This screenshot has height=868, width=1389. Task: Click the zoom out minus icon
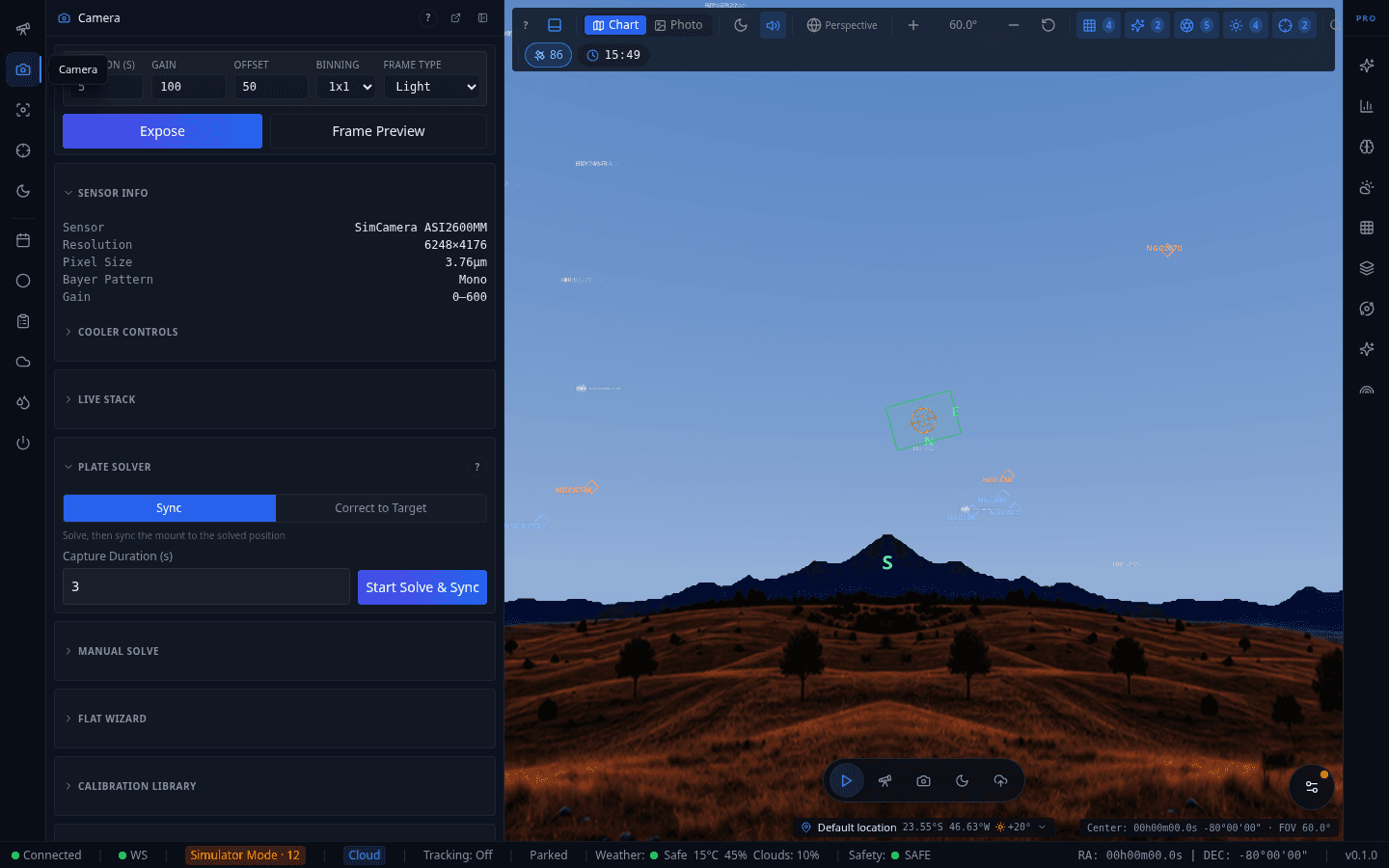pyautogui.click(x=1014, y=25)
